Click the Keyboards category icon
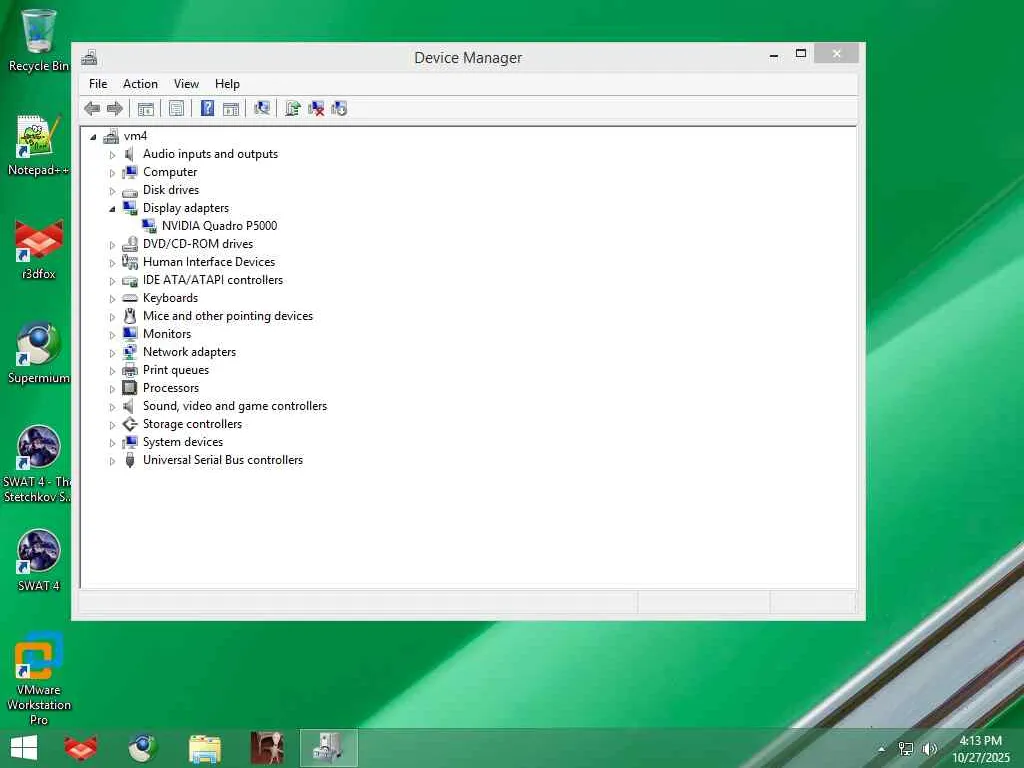The height and width of the screenshot is (768, 1024). 130,298
